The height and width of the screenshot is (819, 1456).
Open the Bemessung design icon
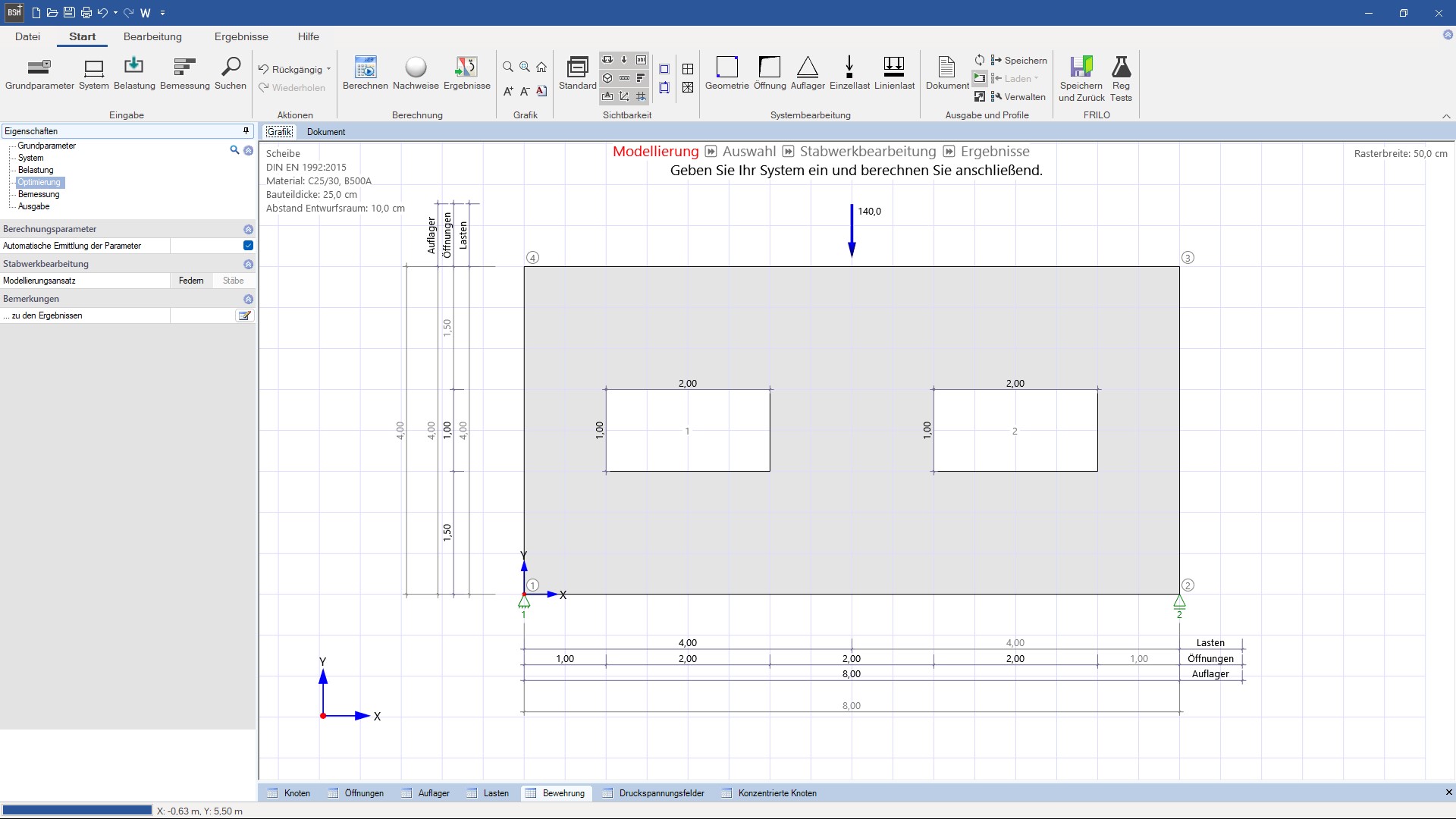click(184, 67)
